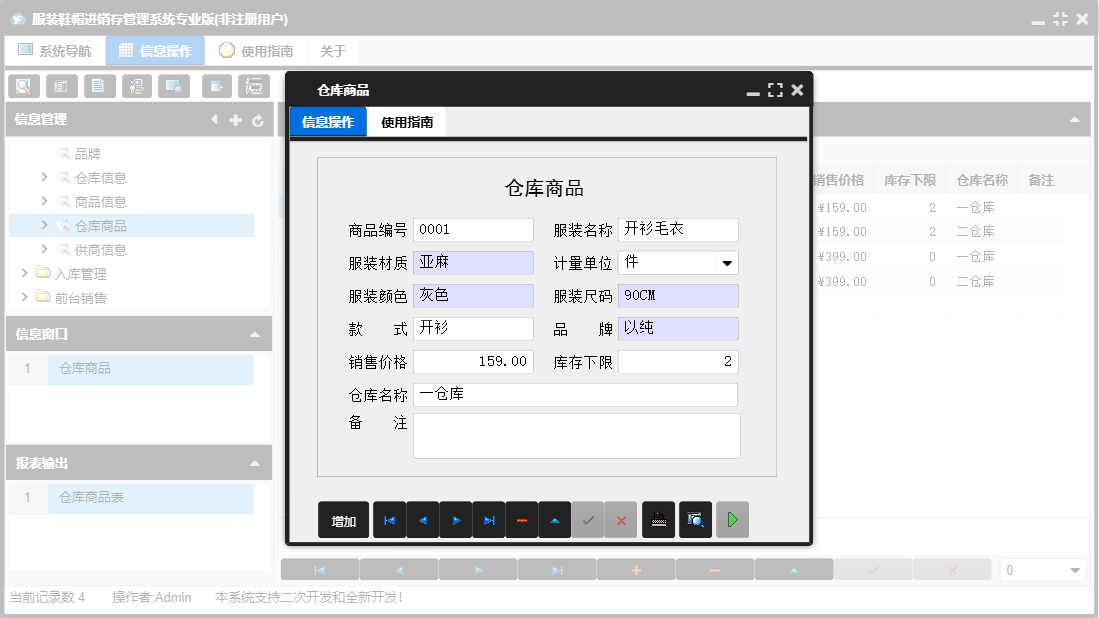Click the previous record arrow icon
The height and width of the screenshot is (618, 1099).
tap(424, 519)
